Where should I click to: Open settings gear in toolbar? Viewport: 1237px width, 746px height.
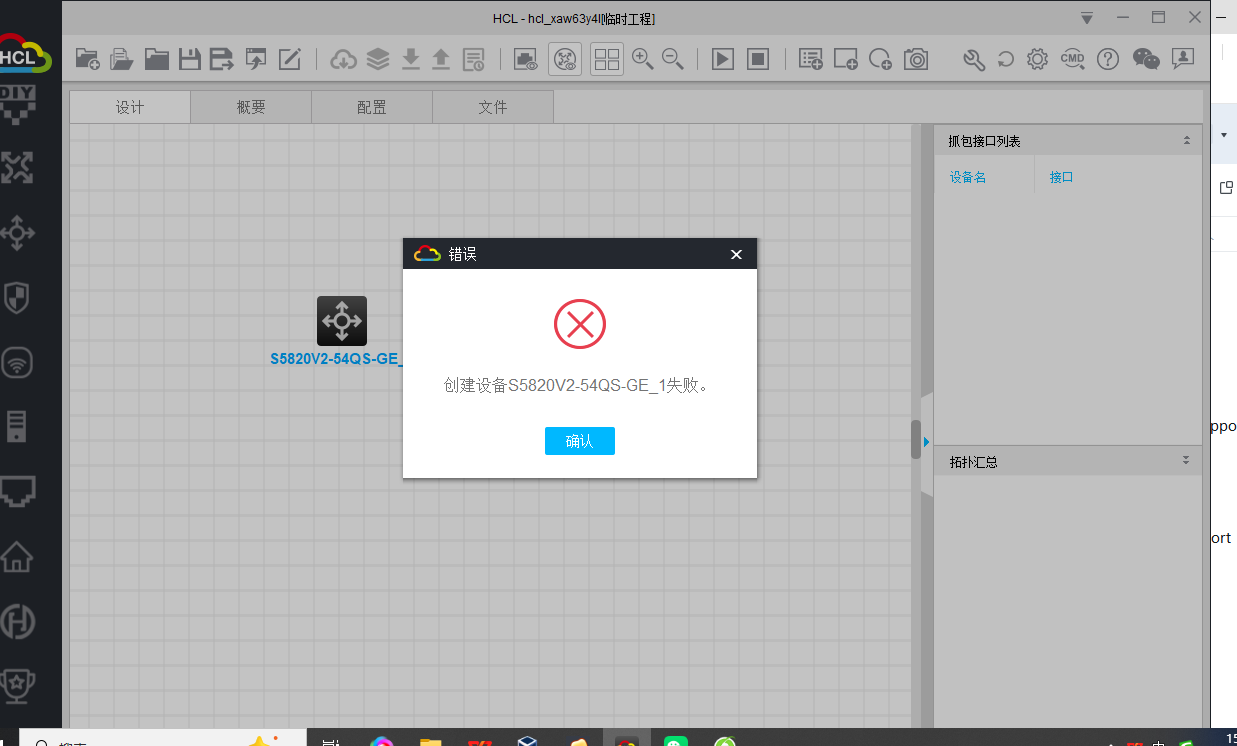coord(1037,59)
